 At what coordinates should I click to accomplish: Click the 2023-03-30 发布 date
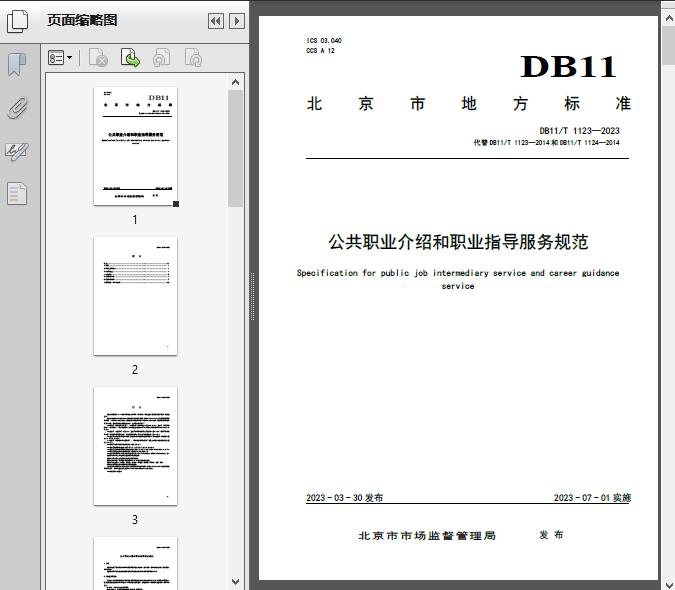(344, 497)
